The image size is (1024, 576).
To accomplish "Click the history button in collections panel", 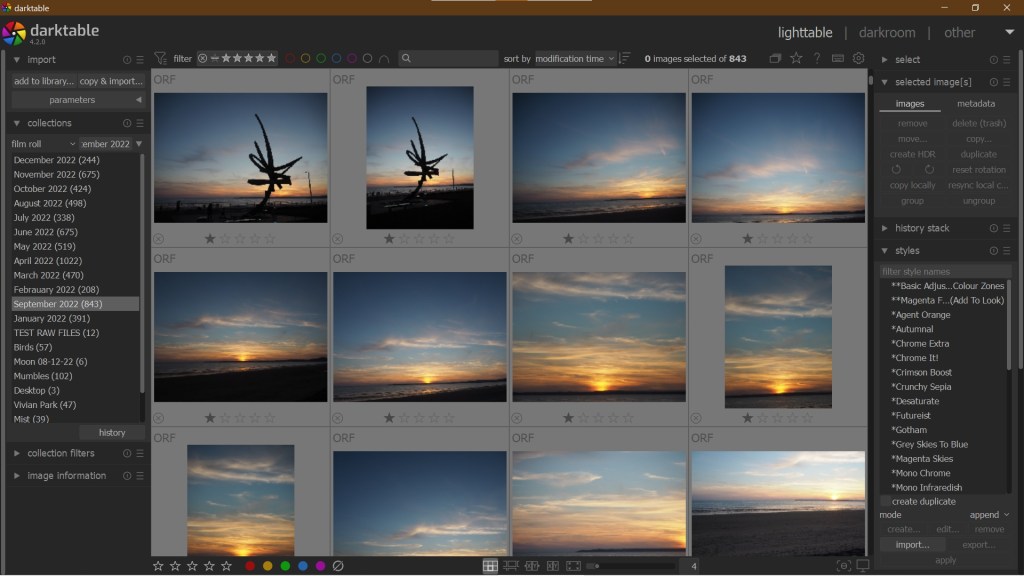I will pyautogui.click(x=111, y=432).
